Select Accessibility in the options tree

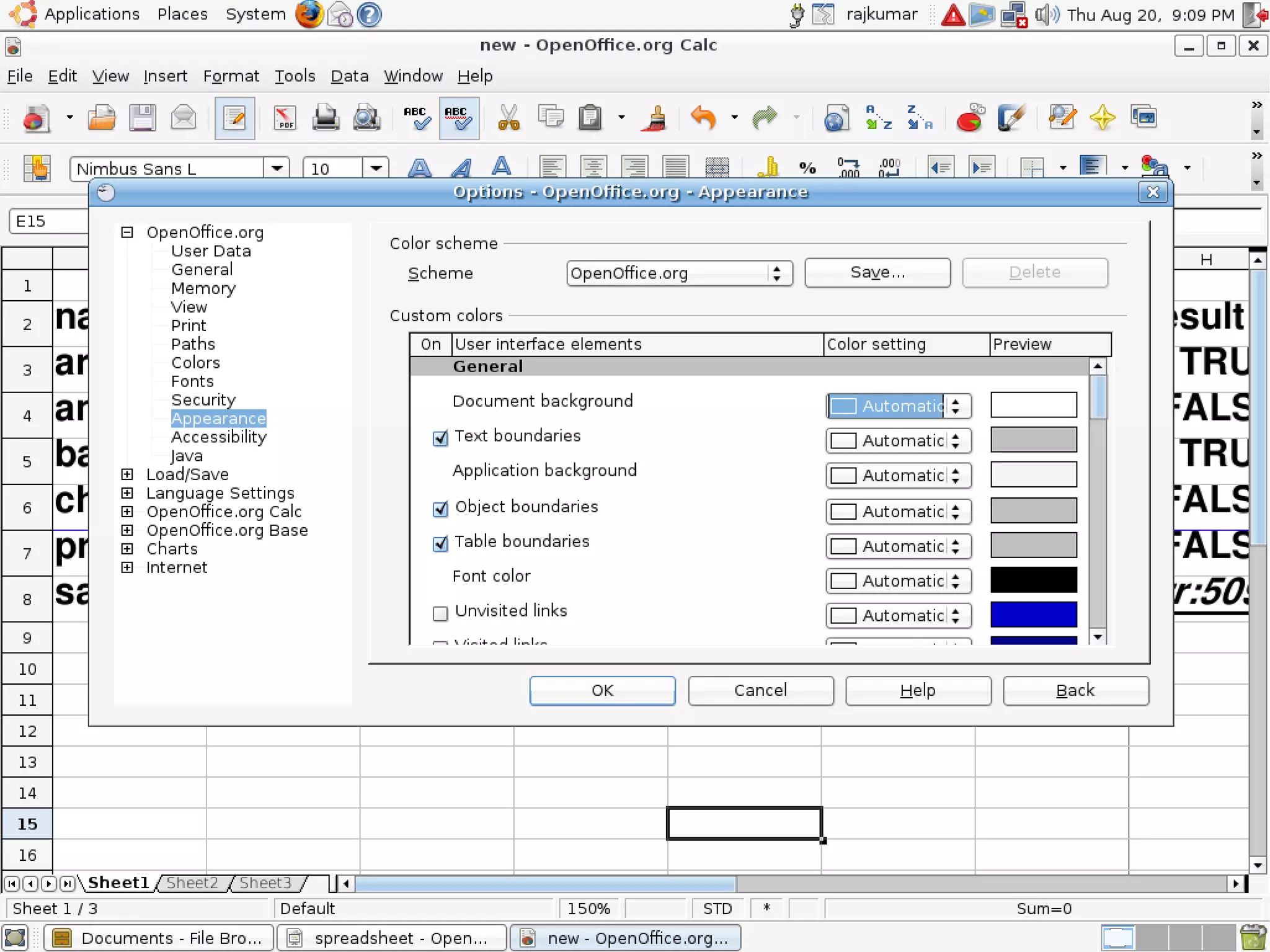218,437
